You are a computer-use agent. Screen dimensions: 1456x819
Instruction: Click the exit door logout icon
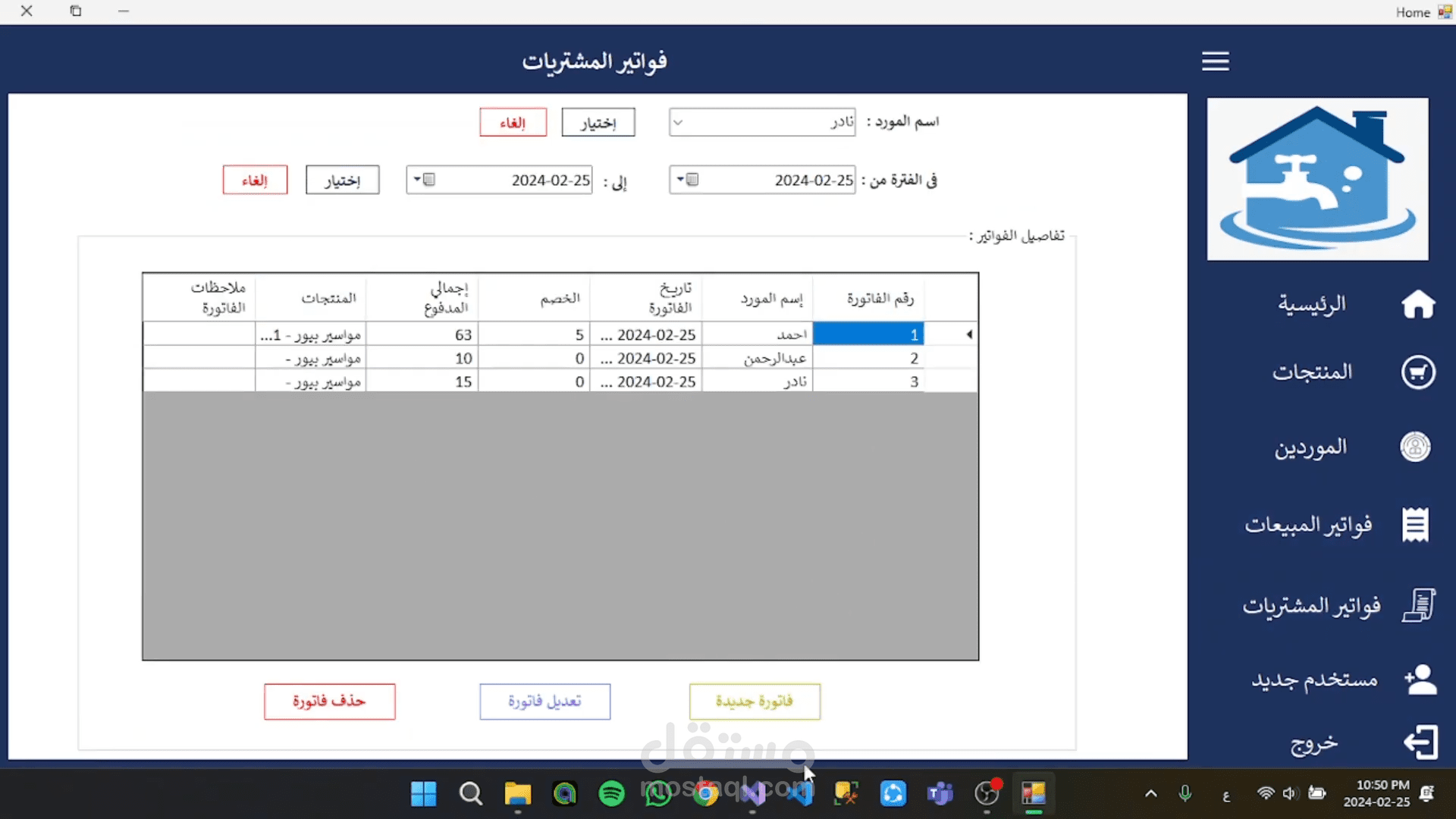(1420, 742)
